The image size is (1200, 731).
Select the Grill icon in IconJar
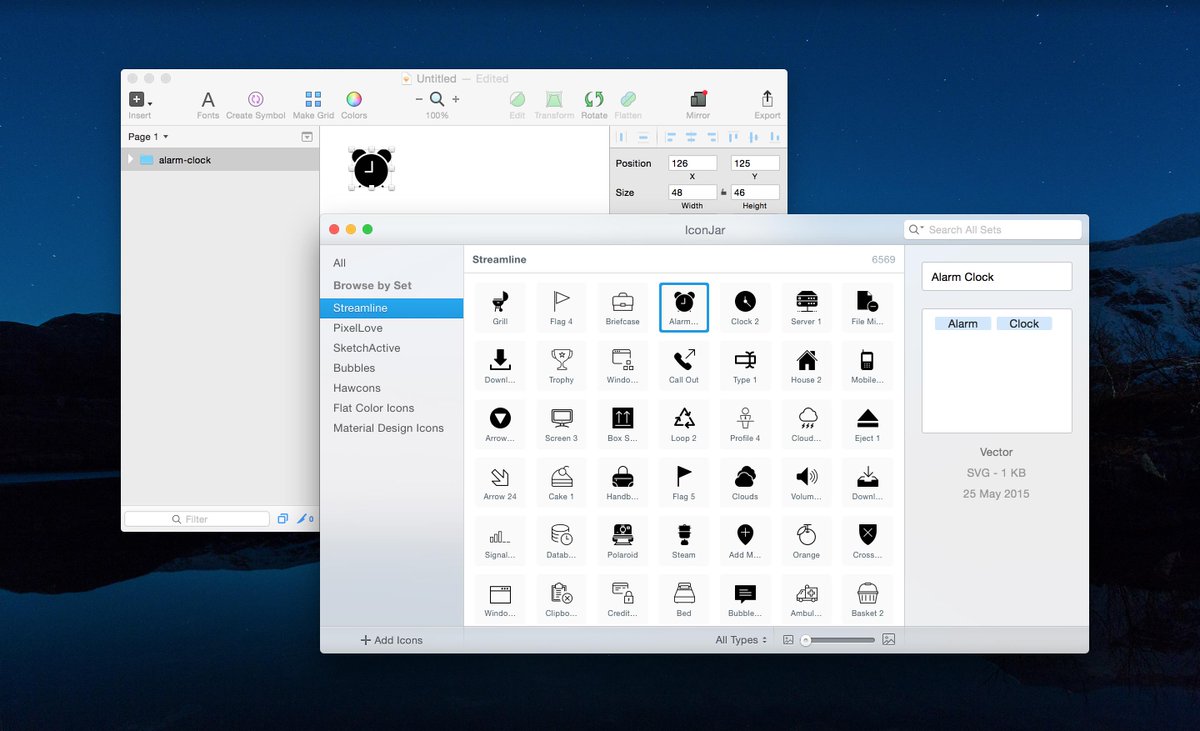(x=500, y=307)
